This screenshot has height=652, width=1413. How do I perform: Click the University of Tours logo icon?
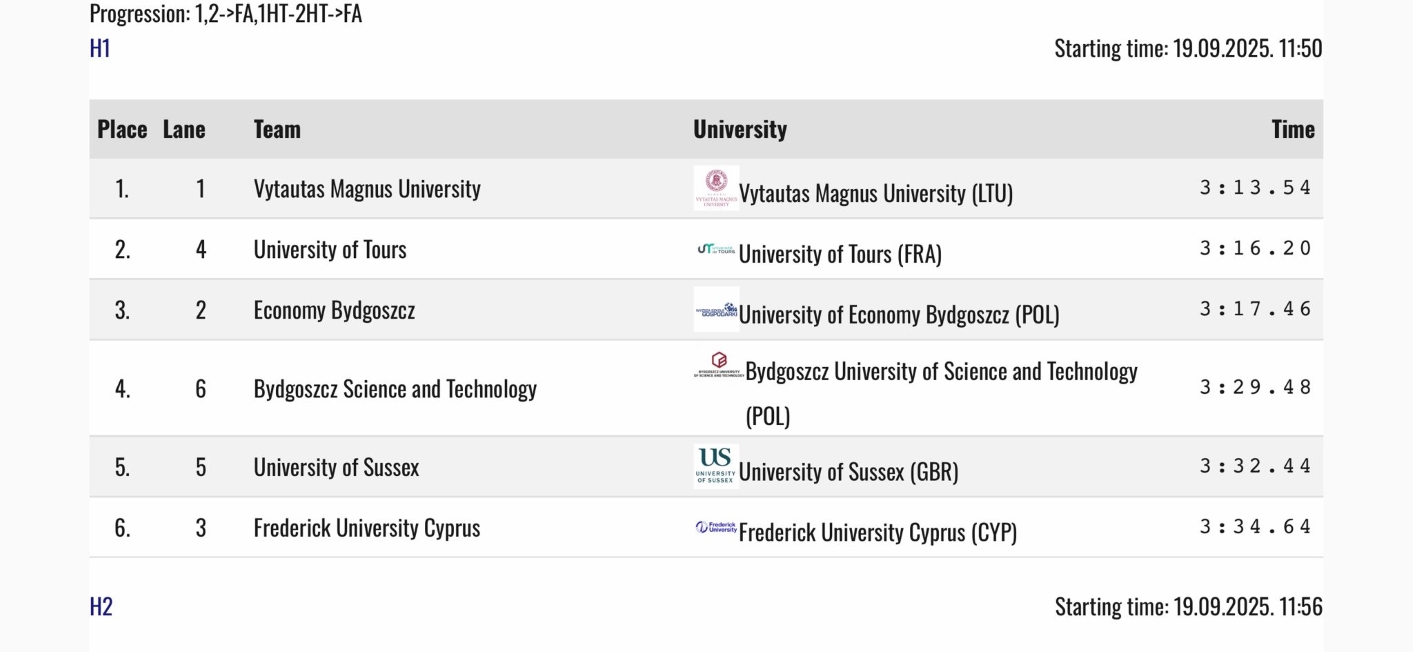coord(716,249)
